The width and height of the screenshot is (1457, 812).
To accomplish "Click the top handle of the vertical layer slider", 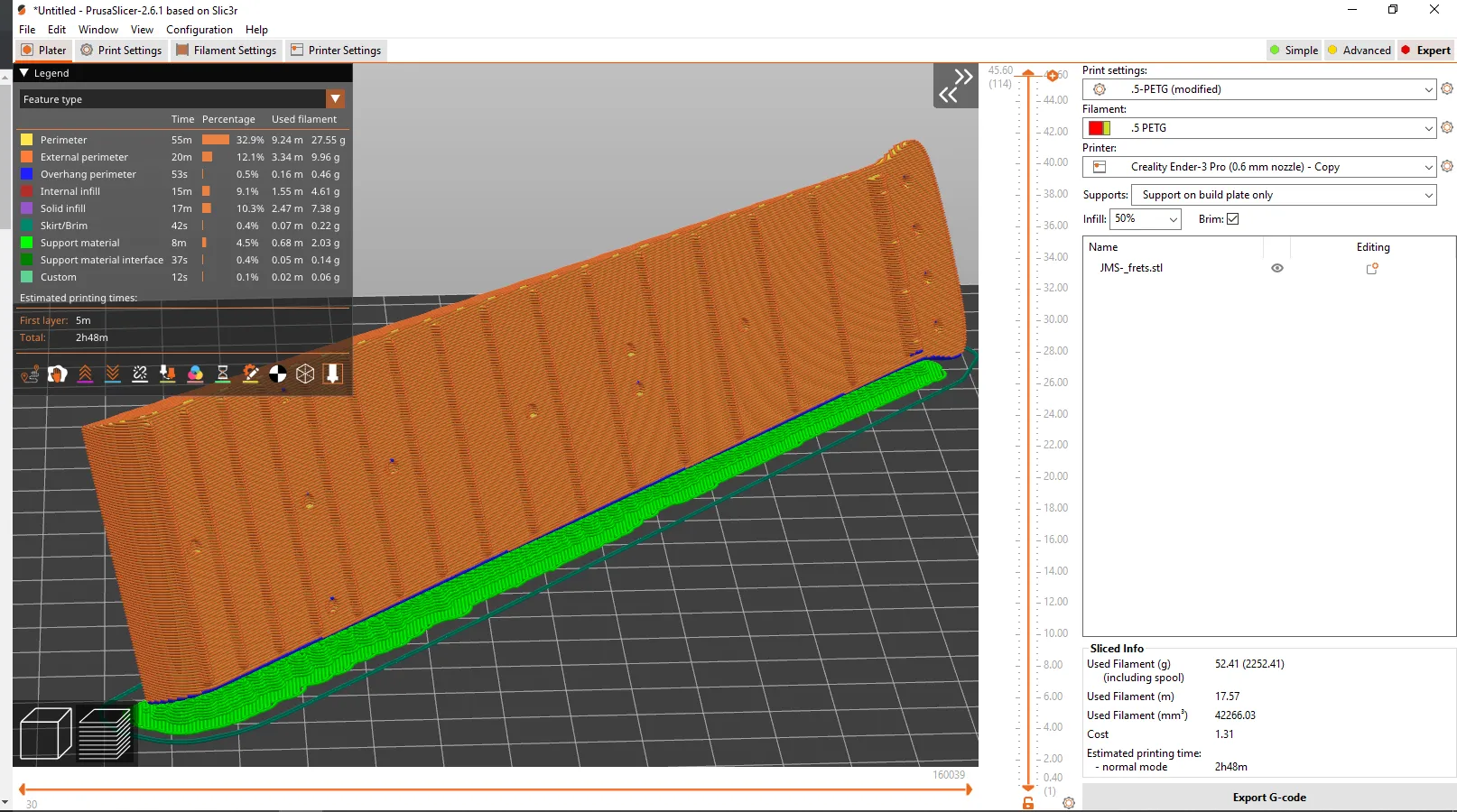I will click(1028, 75).
